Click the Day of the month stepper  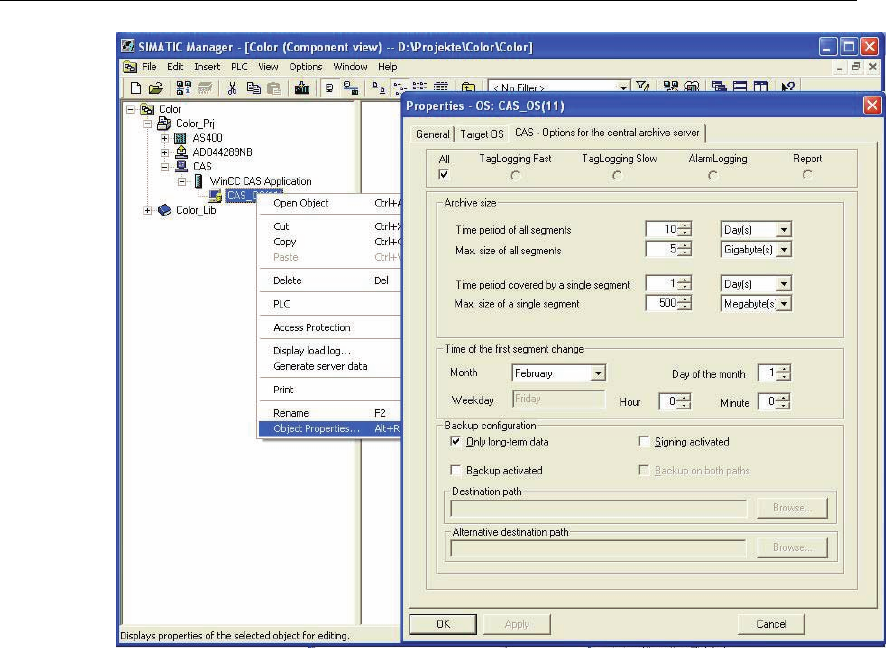pyautogui.click(x=784, y=373)
